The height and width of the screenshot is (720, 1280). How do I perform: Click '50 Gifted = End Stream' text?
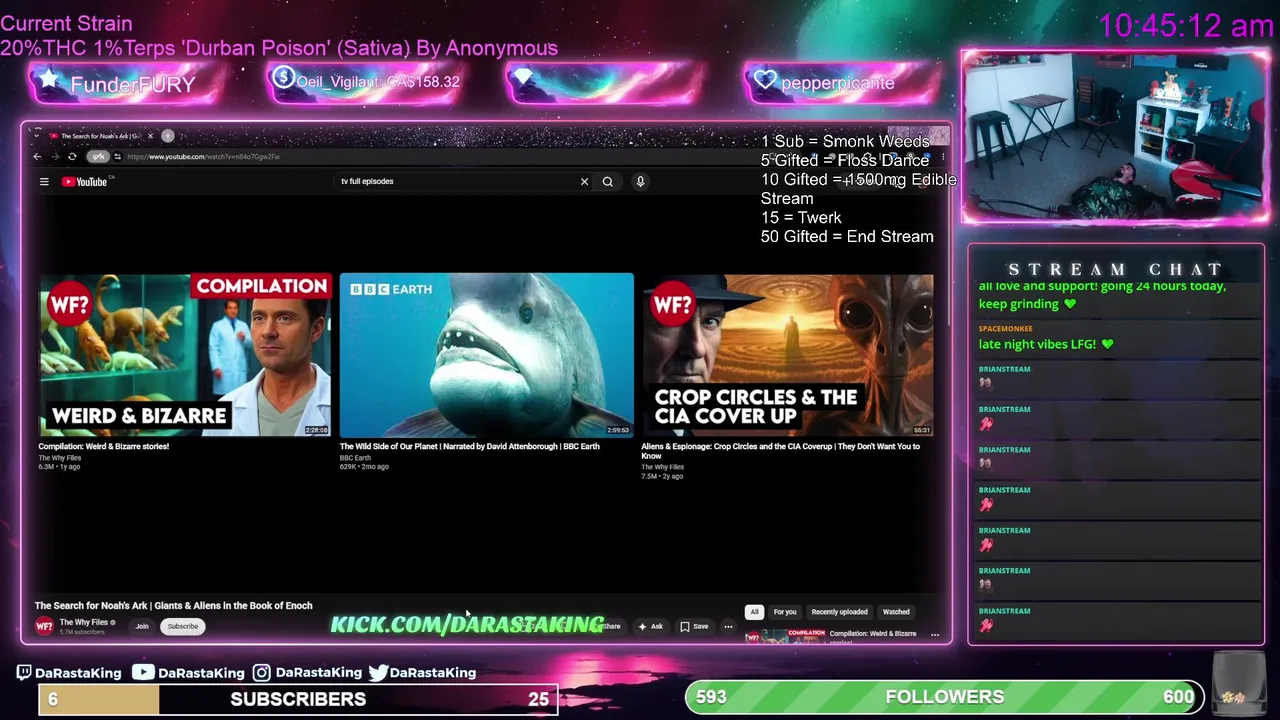[x=847, y=237]
